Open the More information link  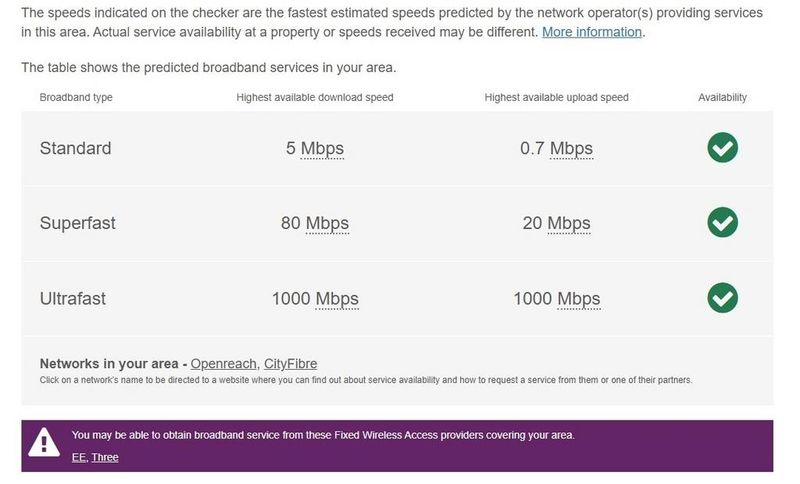coord(591,32)
